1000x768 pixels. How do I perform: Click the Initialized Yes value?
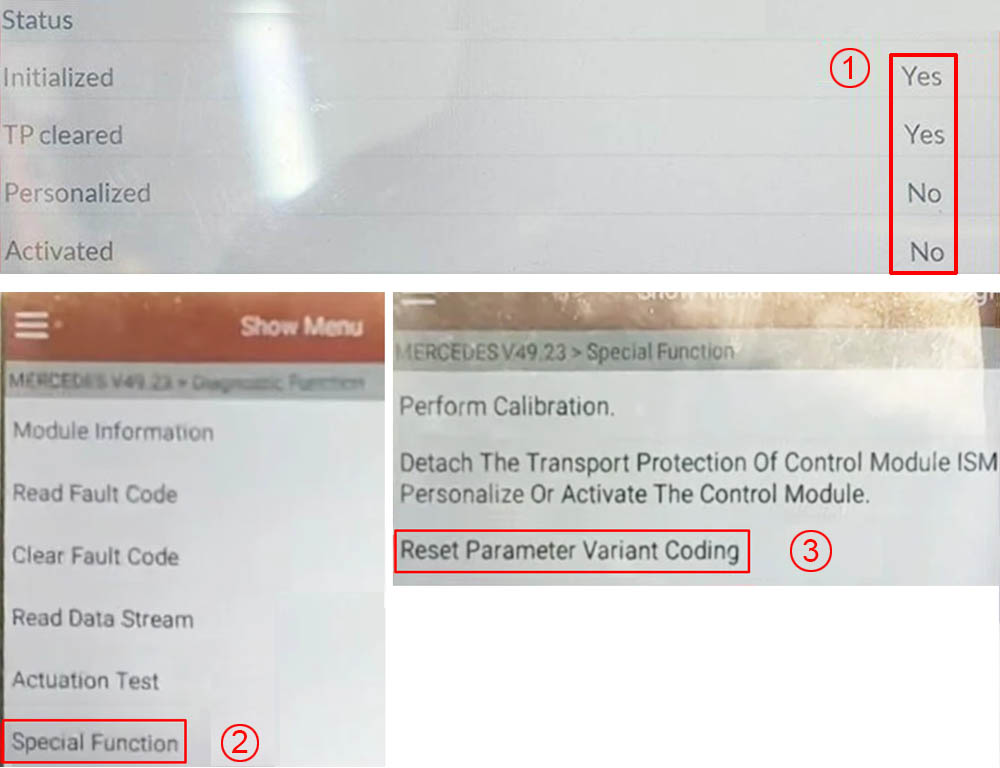coord(922,77)
